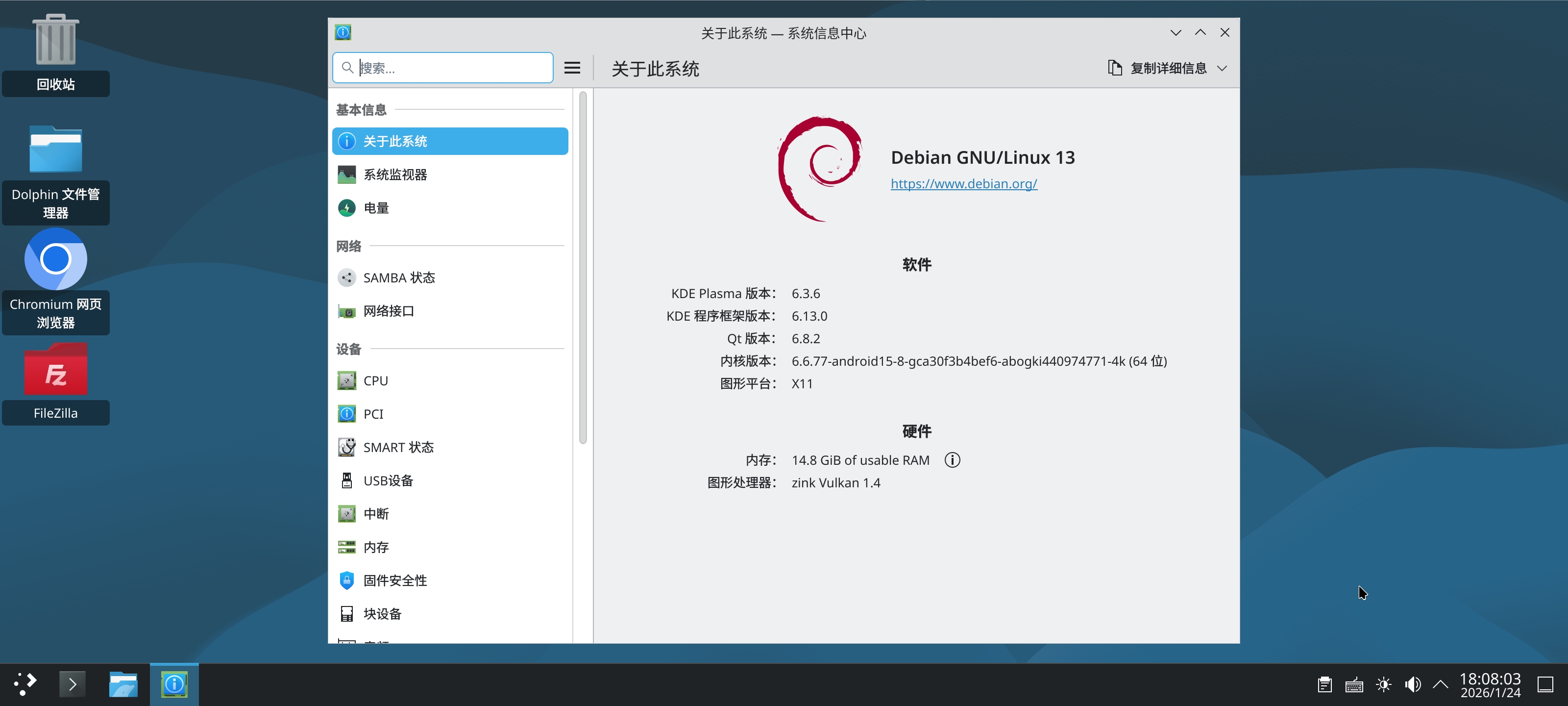Viewport: 1568px width, 706px height.
Task: Open the debian.org website link
Action: point(963,183)
